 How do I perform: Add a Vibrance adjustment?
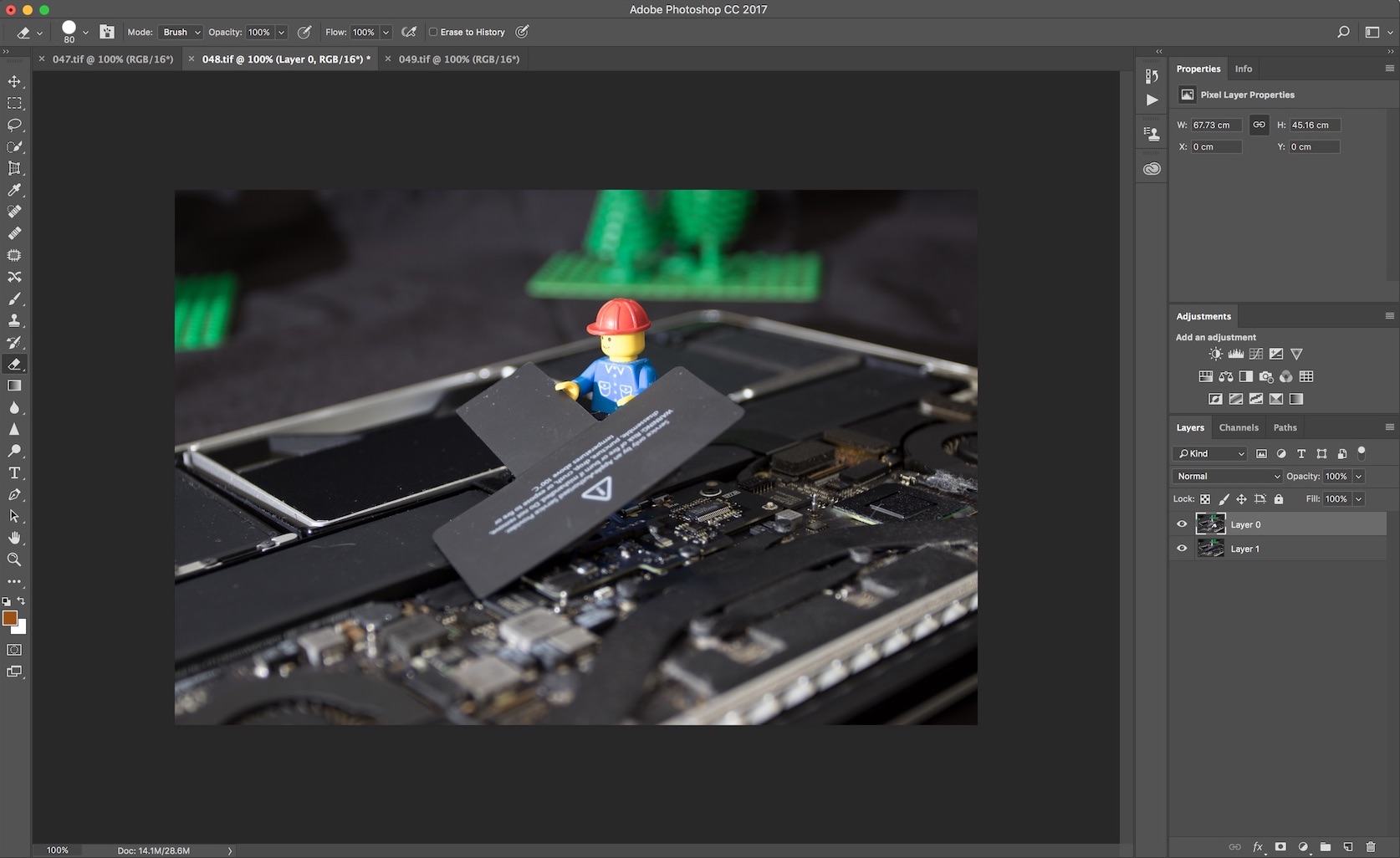click(1296, 354)
